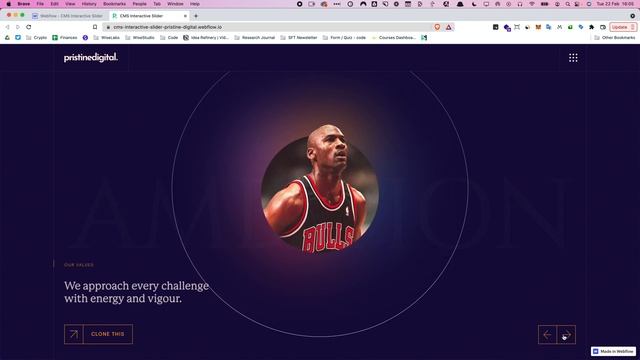Click the diagonal arrow beside Clone This
This screenshot has width=640, height=360.
(74, 334)
